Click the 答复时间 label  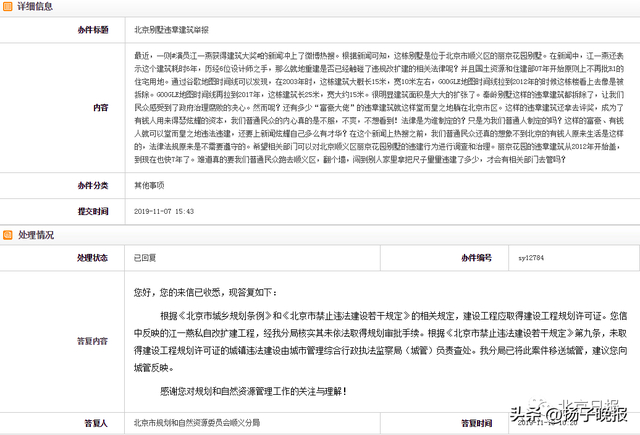(x=477, y=423)
